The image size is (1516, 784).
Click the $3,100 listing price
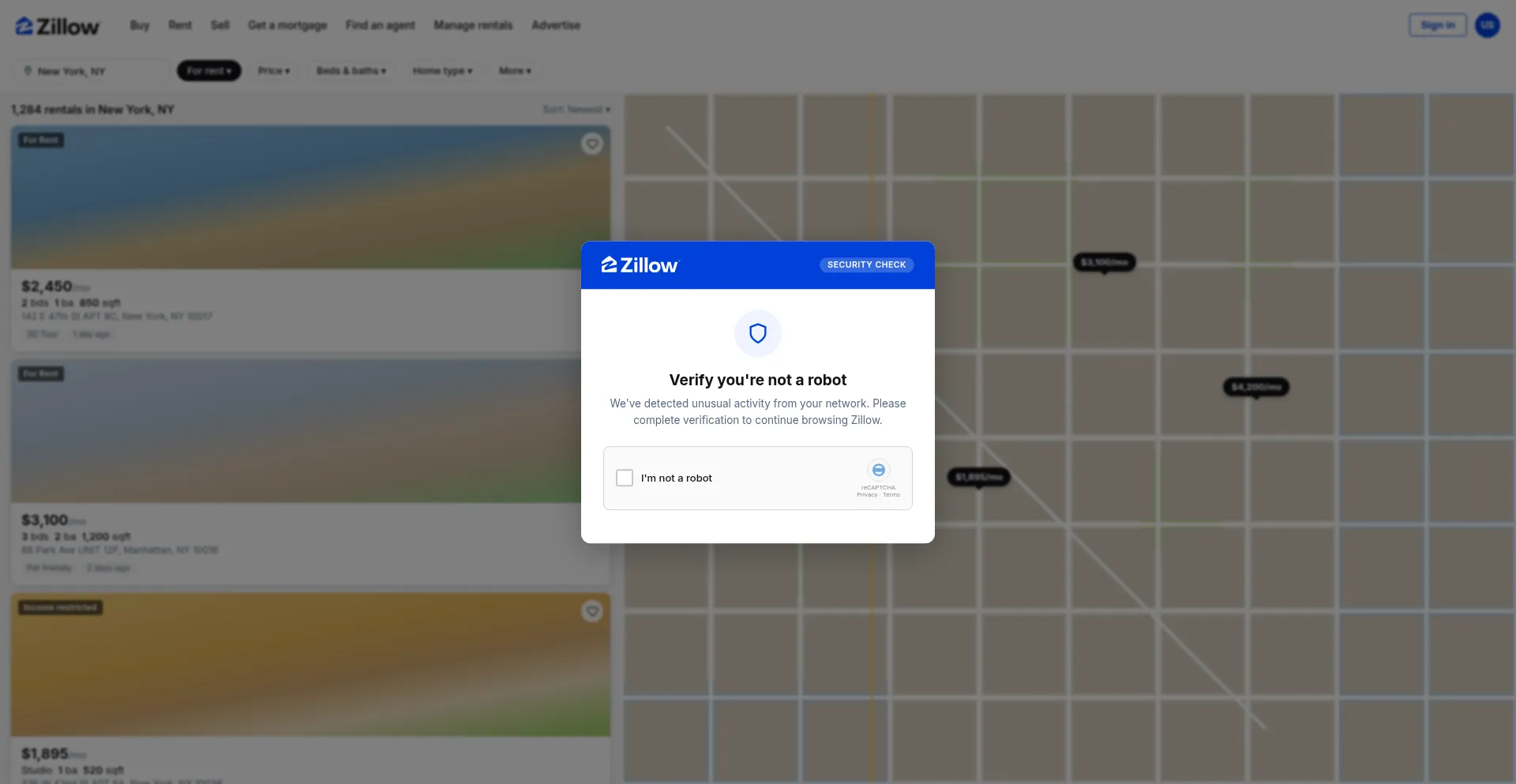tap(45, 520)
